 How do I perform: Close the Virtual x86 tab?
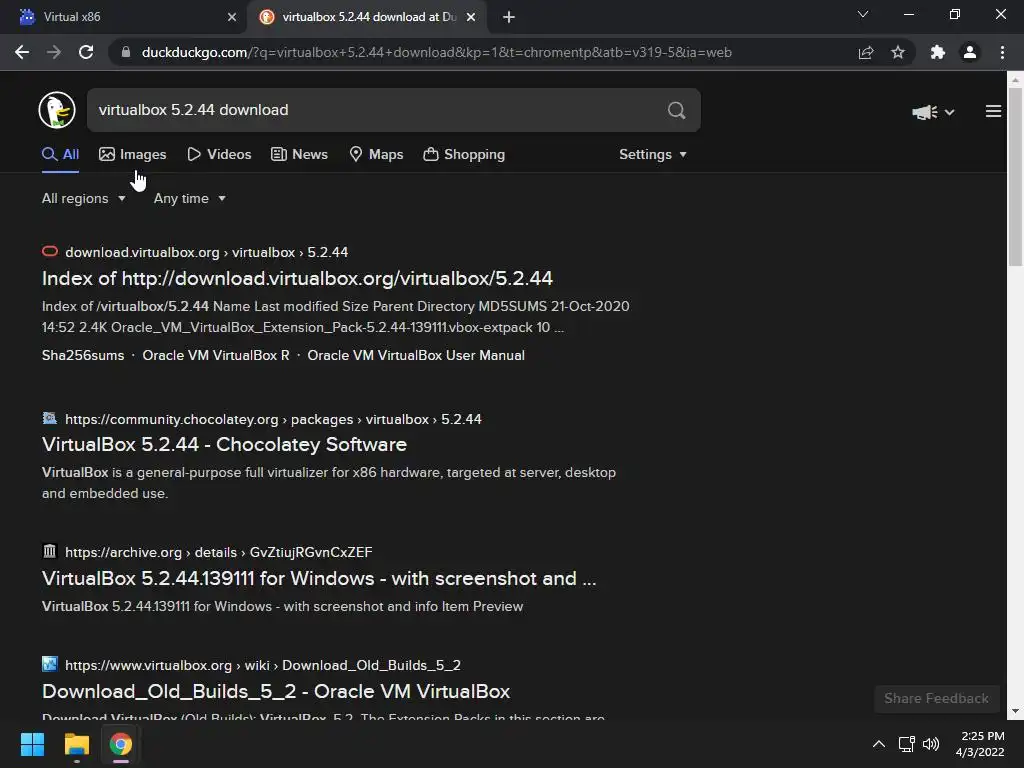coord(232,17)
